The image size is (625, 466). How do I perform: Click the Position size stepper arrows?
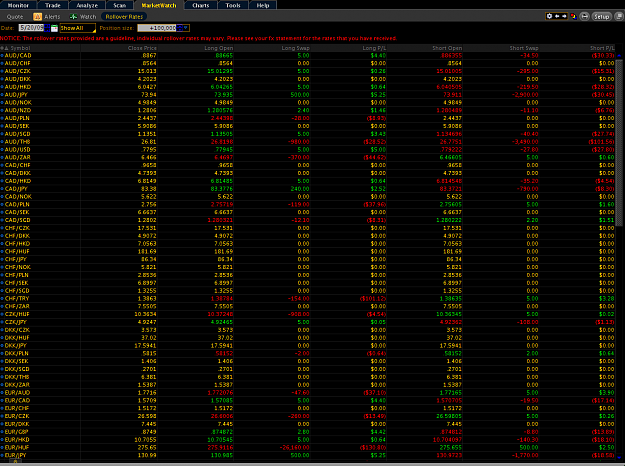tap(180, 28)
